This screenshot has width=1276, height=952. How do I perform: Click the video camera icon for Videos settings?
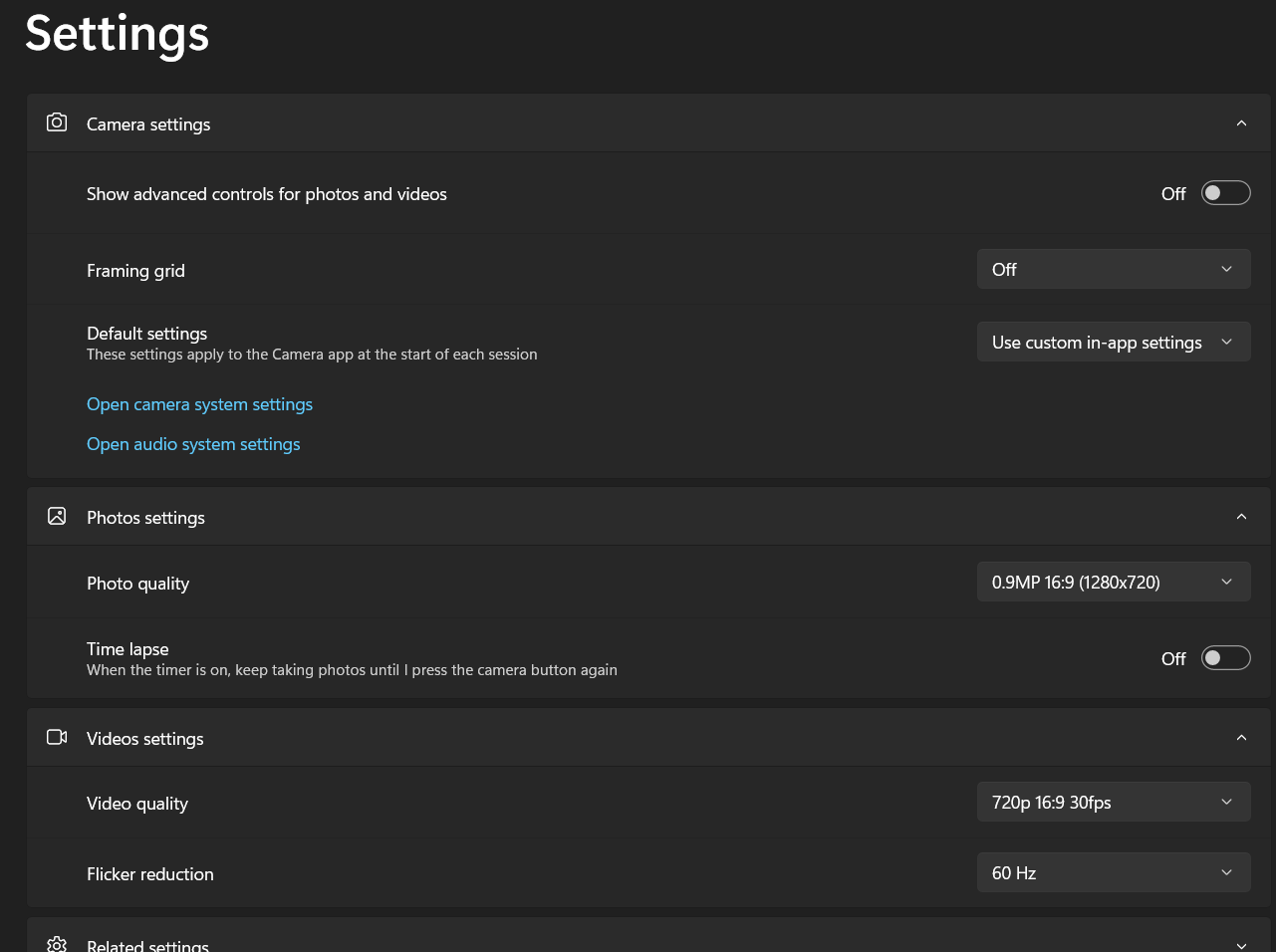click(57, 737)
